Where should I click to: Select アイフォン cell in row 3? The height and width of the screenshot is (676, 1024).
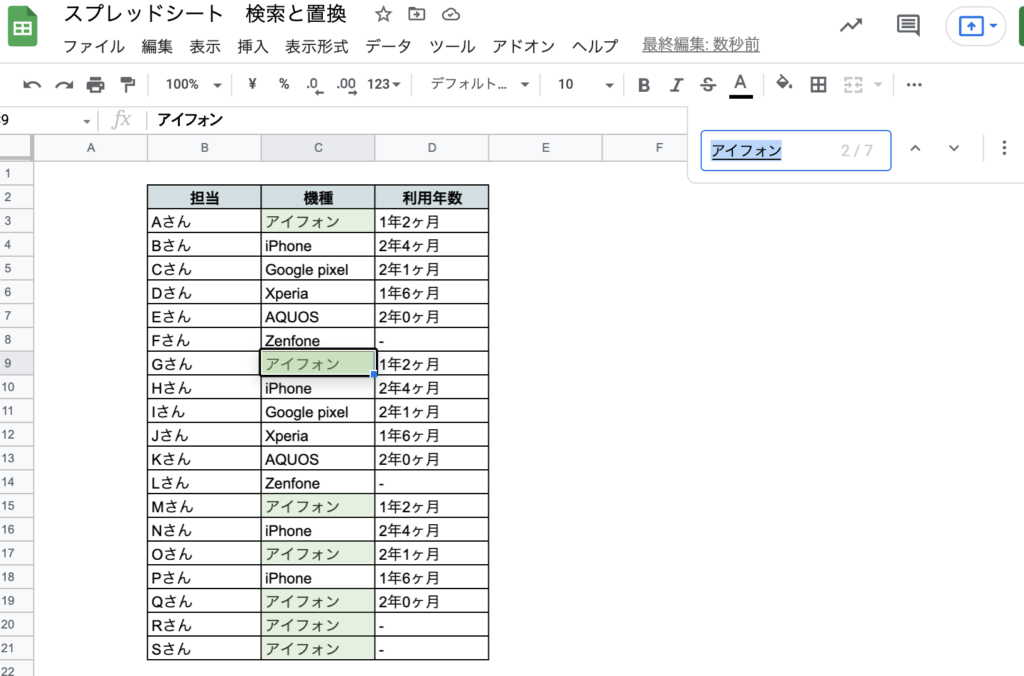pyautogui.click(x=318, y=221)
